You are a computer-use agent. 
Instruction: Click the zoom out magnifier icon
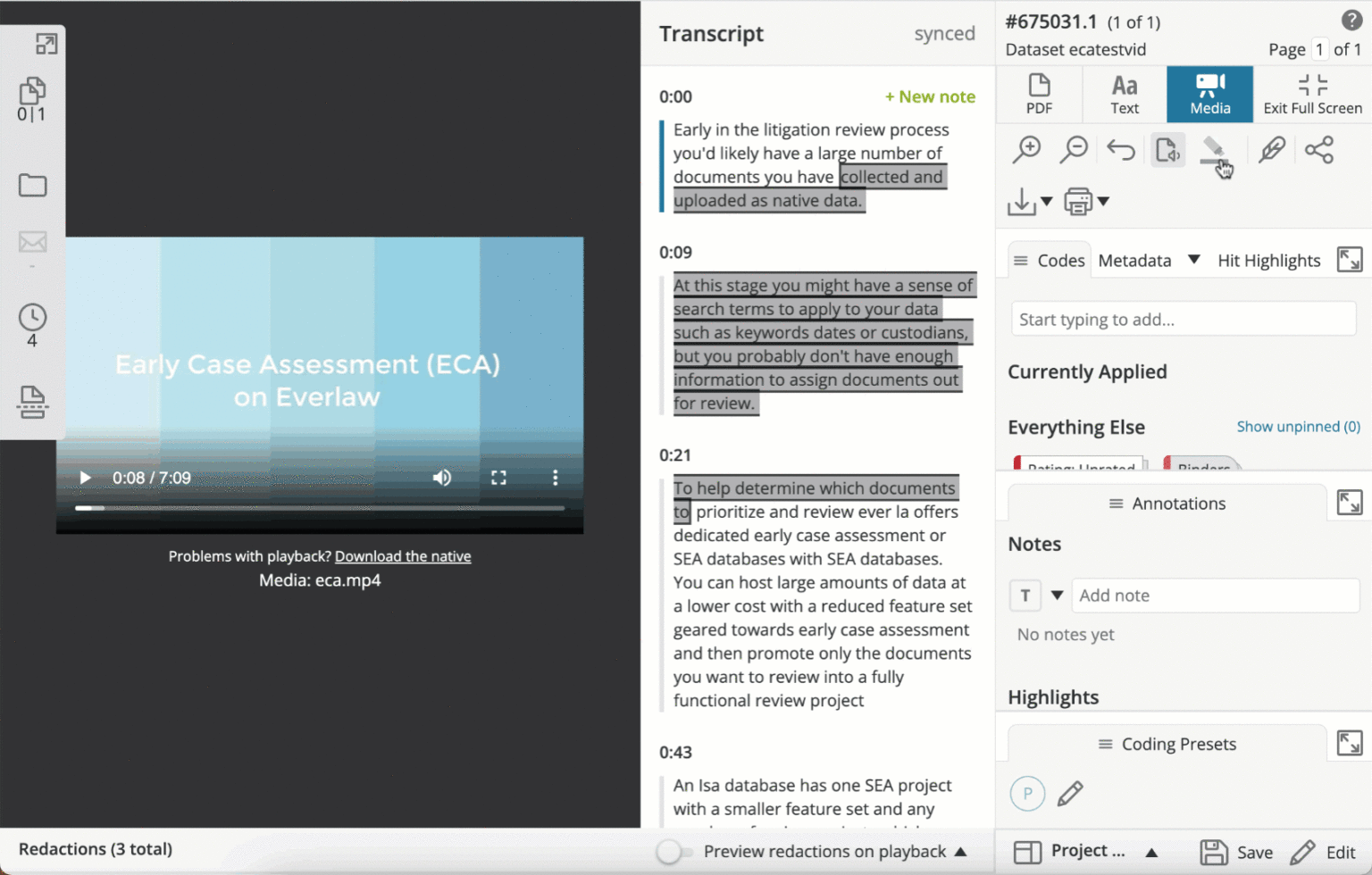[x=1074, y=150]
